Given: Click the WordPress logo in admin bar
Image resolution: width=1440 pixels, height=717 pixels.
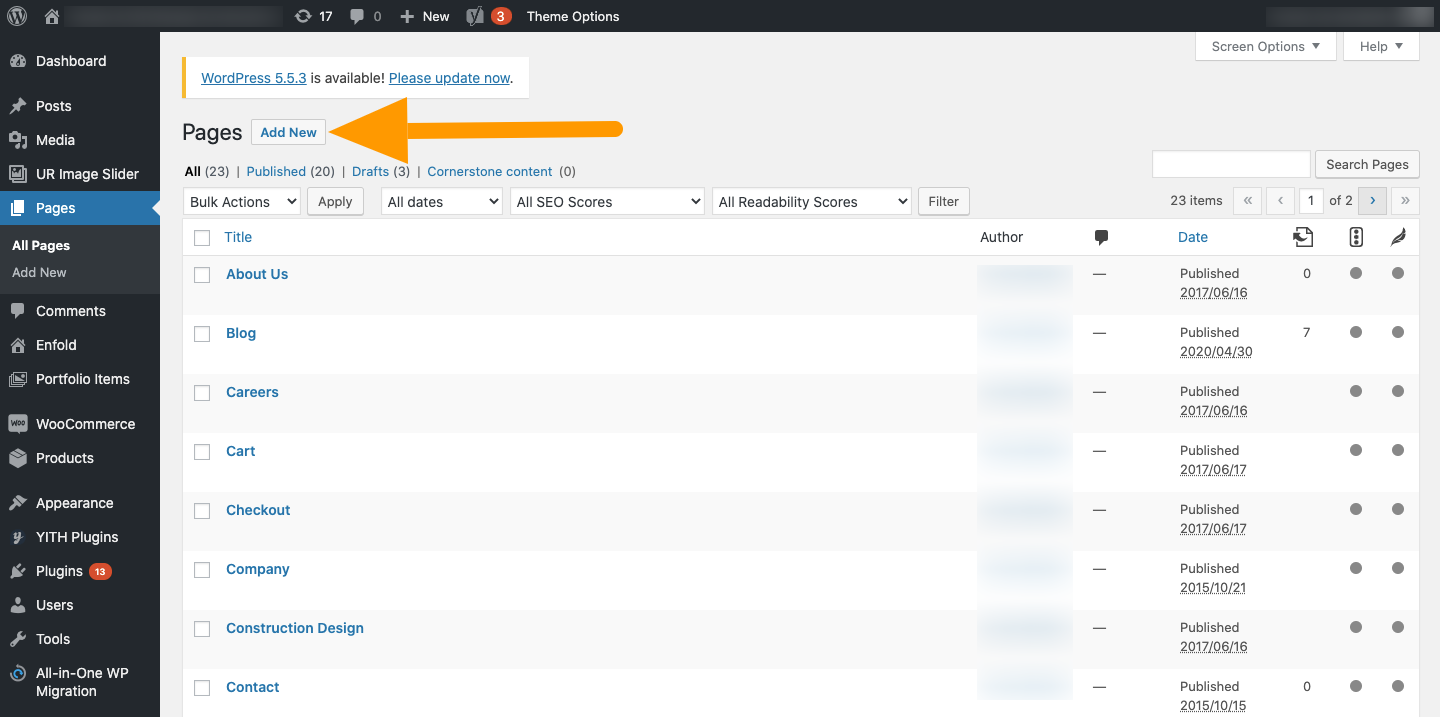Looking at the screenshot, I should click(17, 16).
